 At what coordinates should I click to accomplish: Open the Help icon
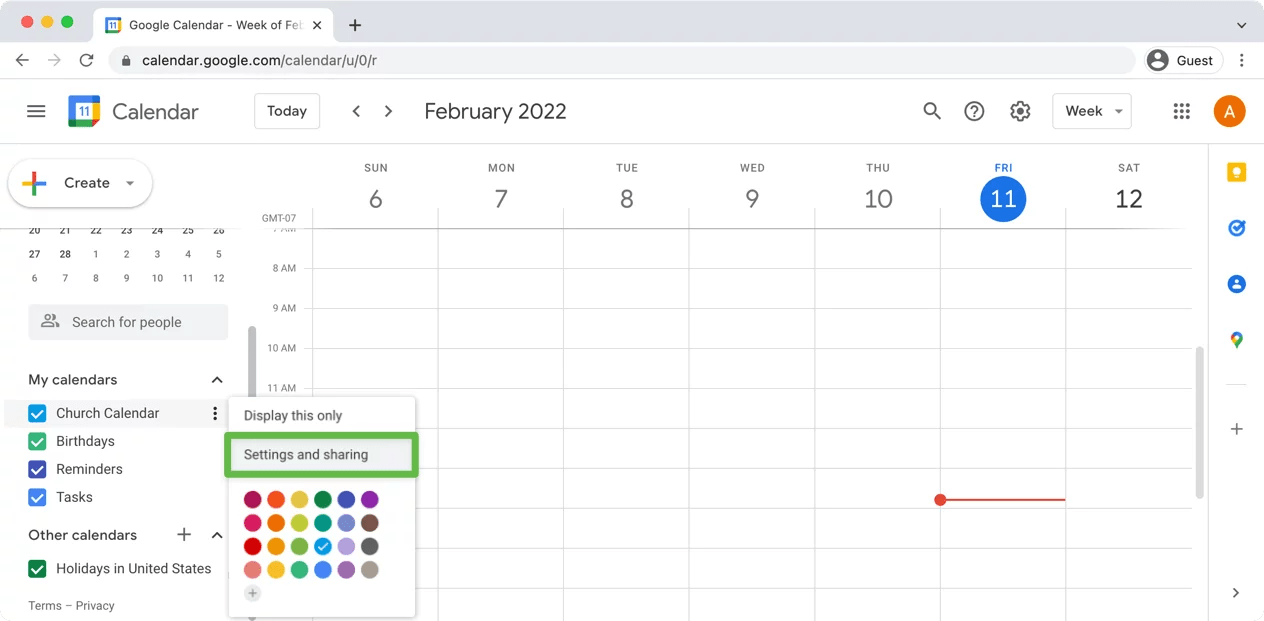[x=974, y=111]
